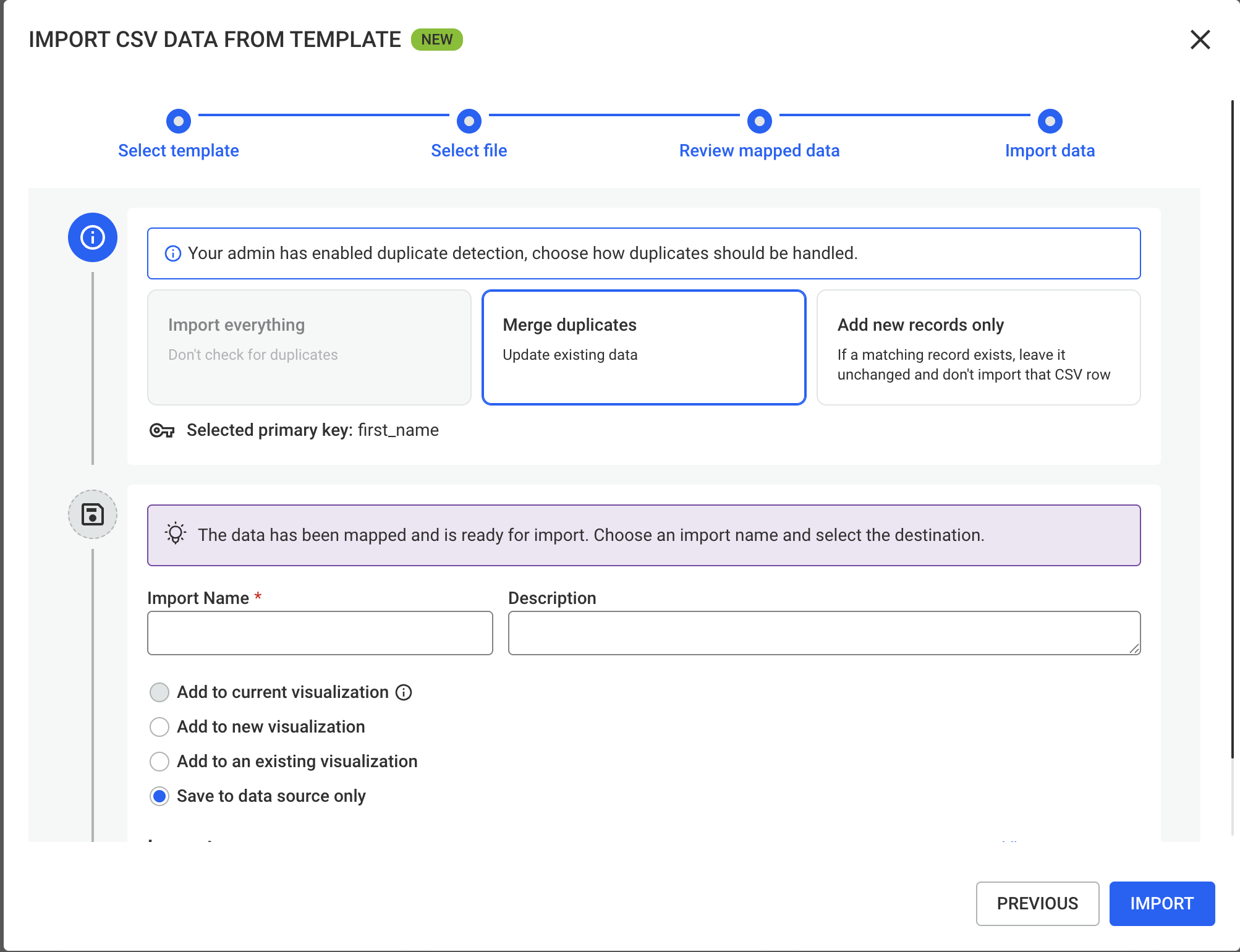Go to the Review mapped data step
This screenshot has width=1240, height=952.
pyautogui.click(x=759, y=150)
